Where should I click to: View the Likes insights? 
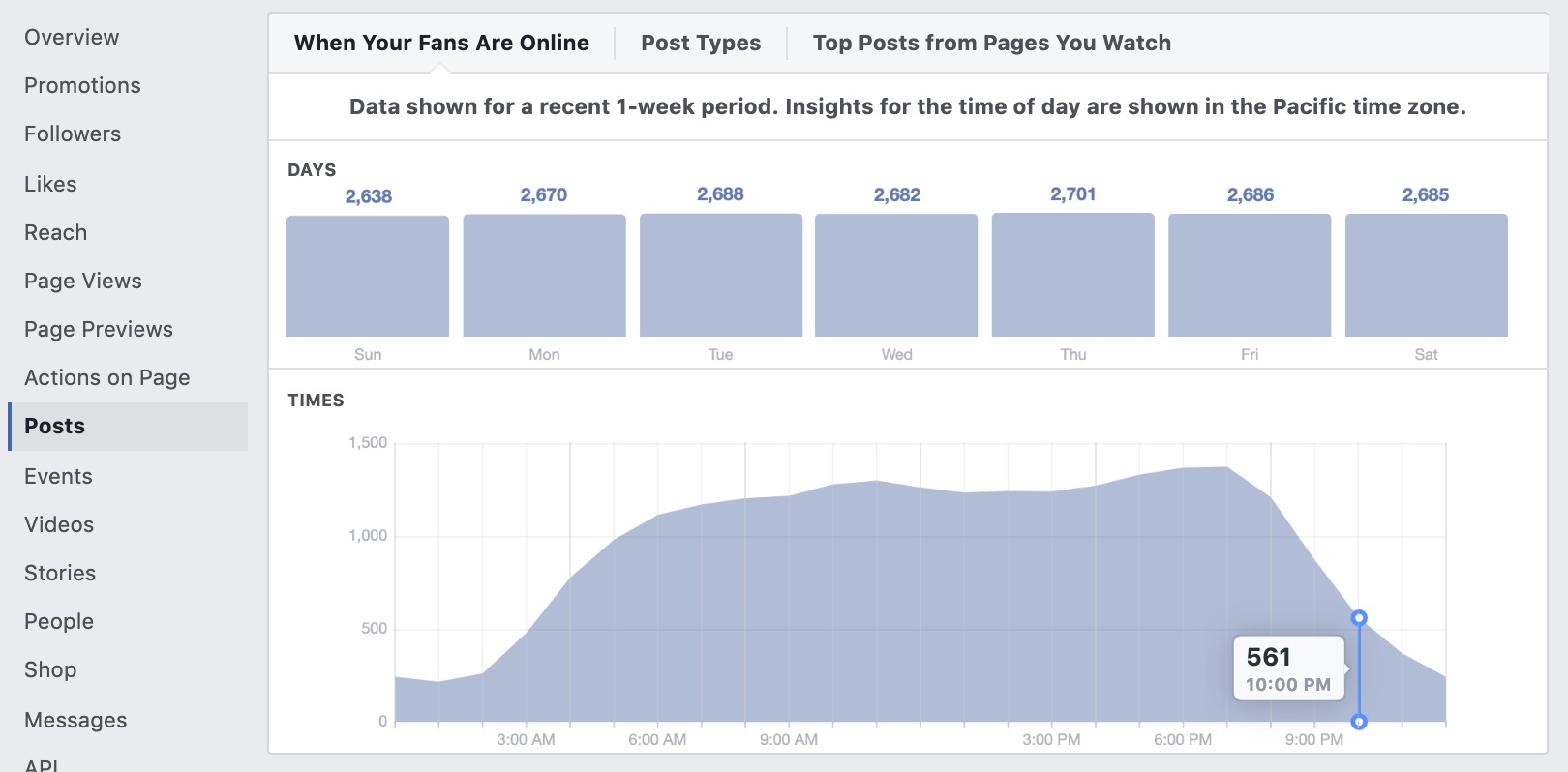pos(50,184)
